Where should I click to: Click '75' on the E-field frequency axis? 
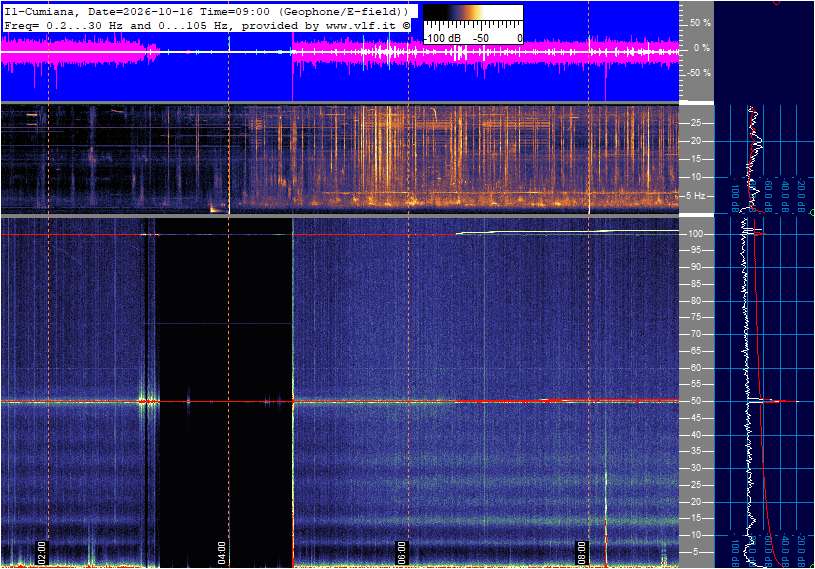coord(695,317)
